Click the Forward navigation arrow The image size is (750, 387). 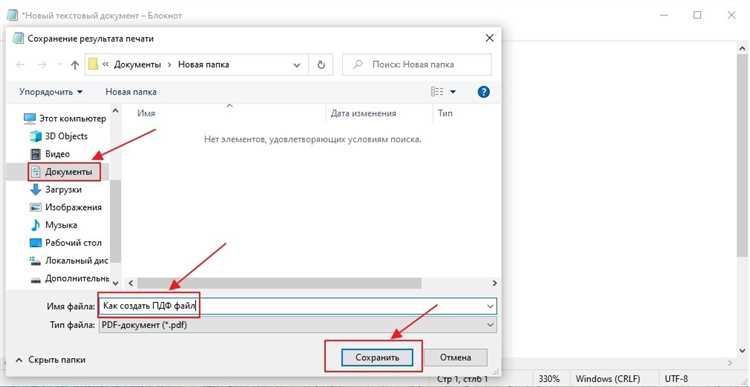tap(42, 65)
